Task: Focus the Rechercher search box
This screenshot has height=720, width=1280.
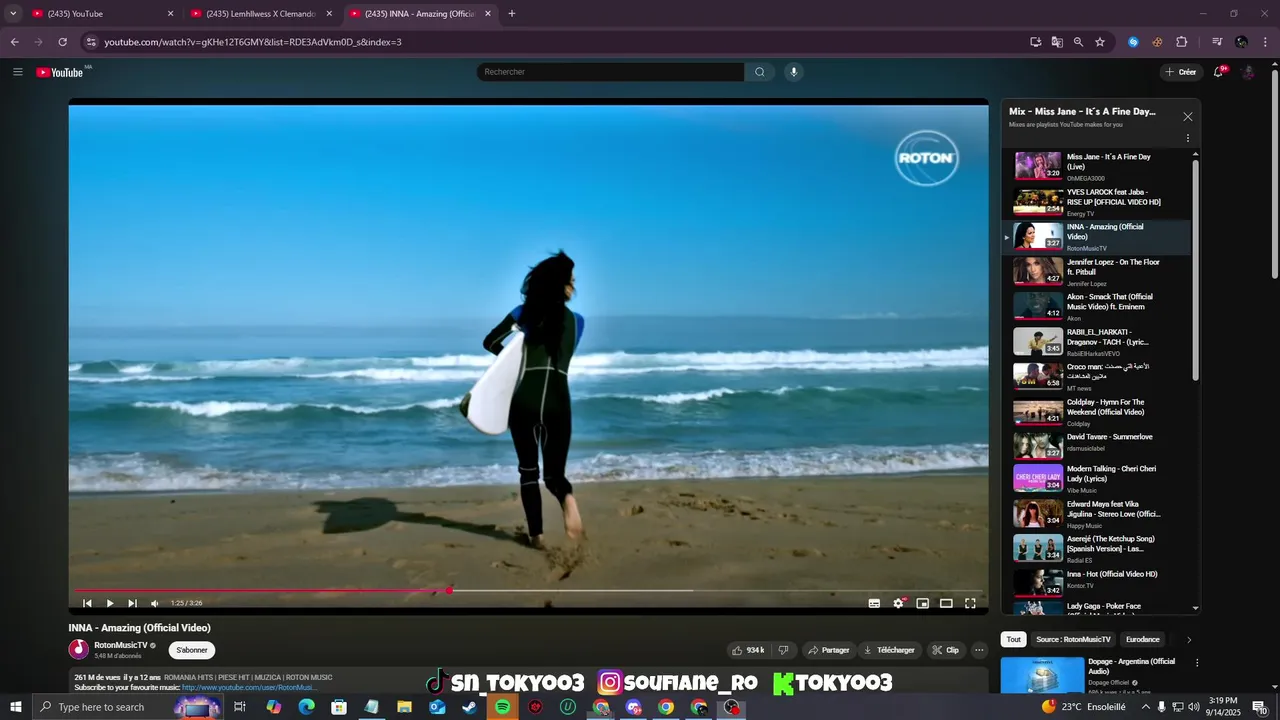Action: click(610, 72)
